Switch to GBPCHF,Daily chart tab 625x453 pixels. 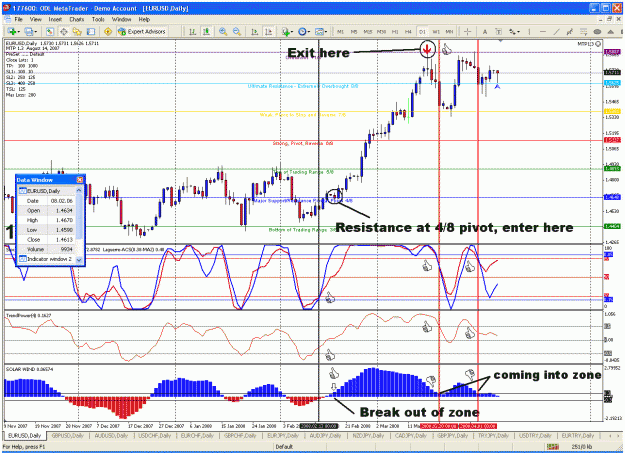[240, 436]
